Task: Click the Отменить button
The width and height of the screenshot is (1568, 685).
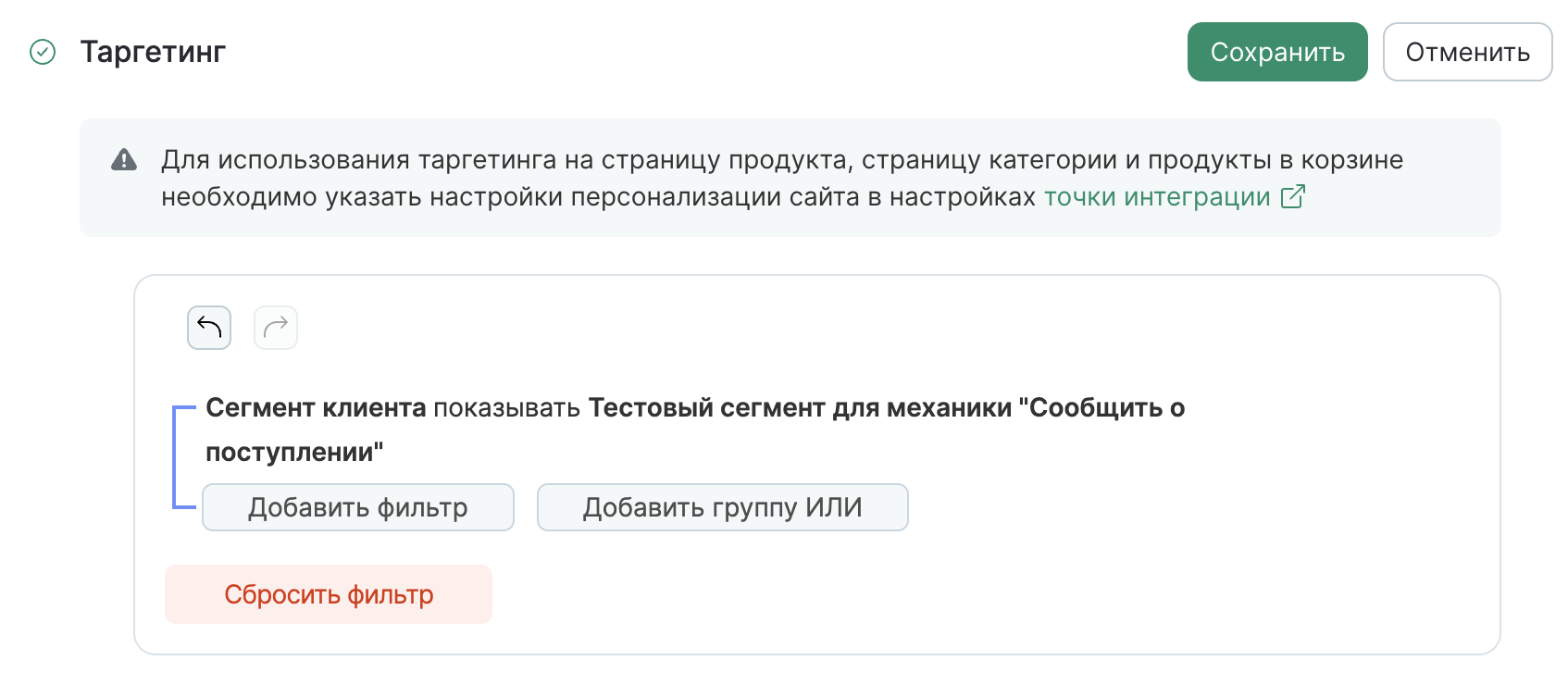Action: click(x=1467, y=52)
